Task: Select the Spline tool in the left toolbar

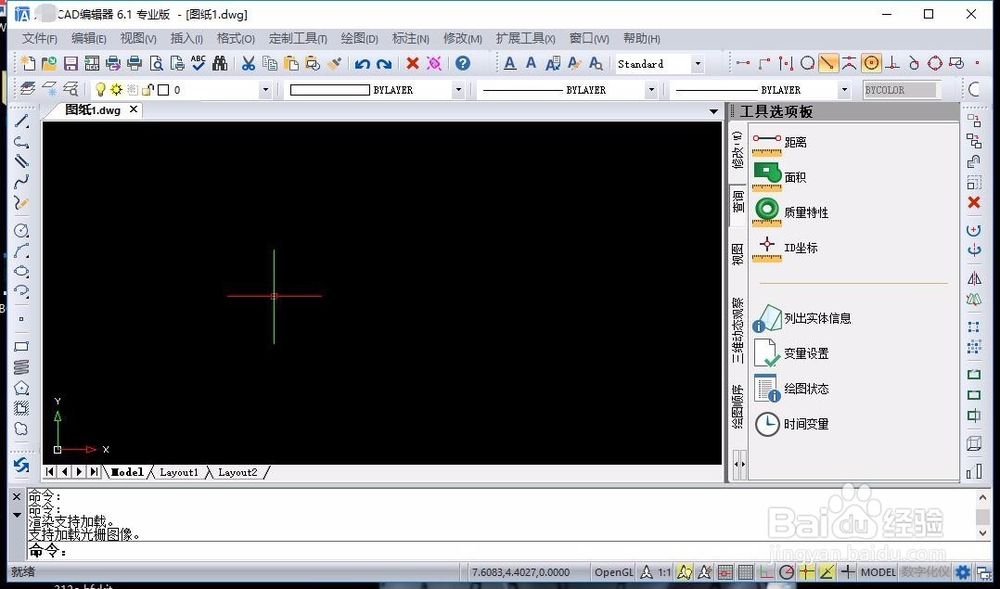Action: click(22, 182)
